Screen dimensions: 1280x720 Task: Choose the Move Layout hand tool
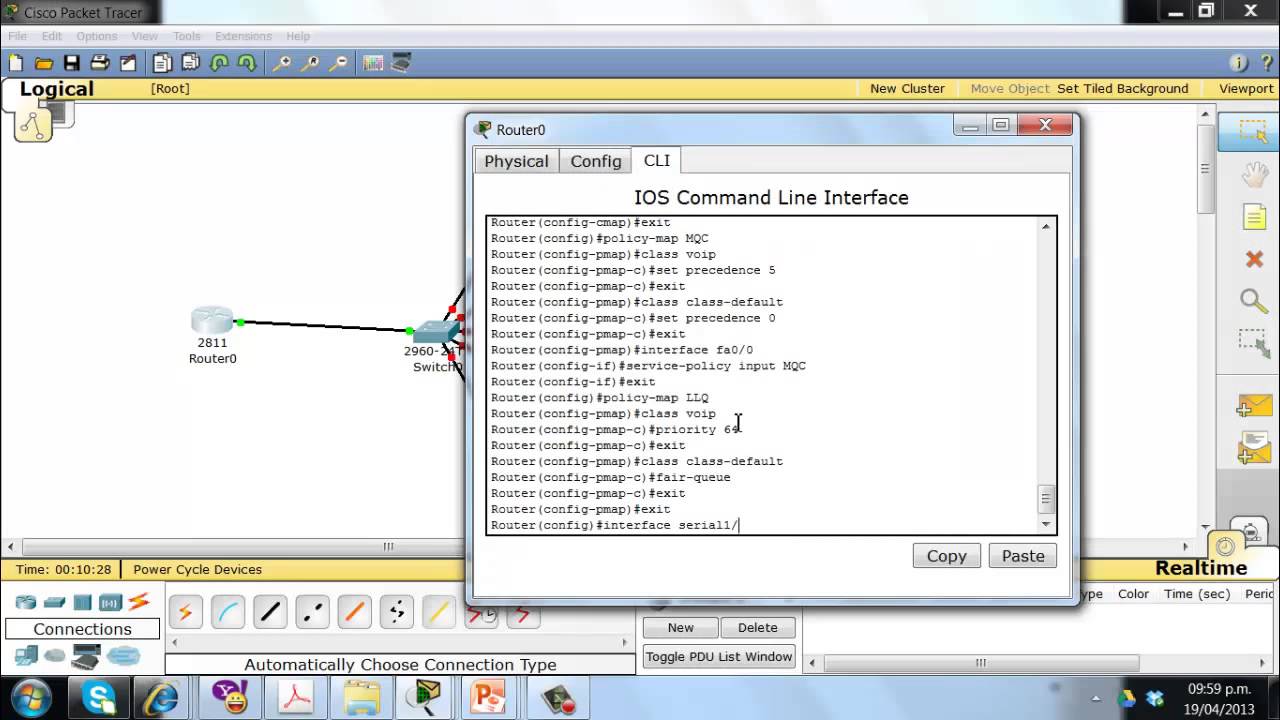1254,174
